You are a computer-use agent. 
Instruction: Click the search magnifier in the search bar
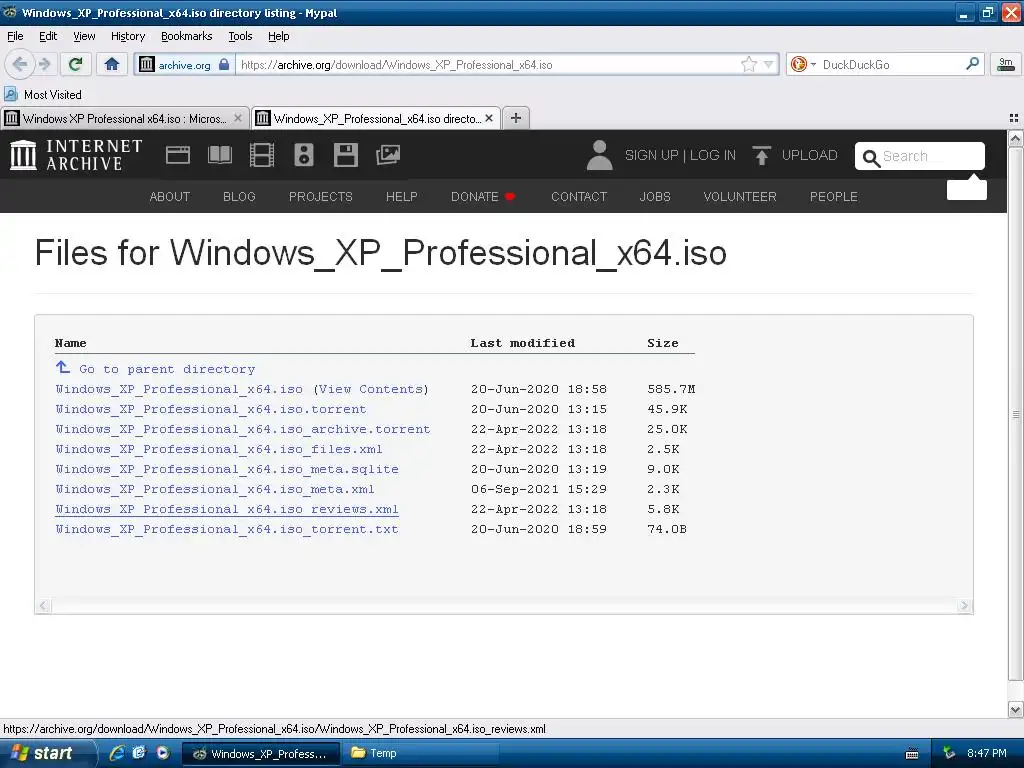tap(972, 64)
